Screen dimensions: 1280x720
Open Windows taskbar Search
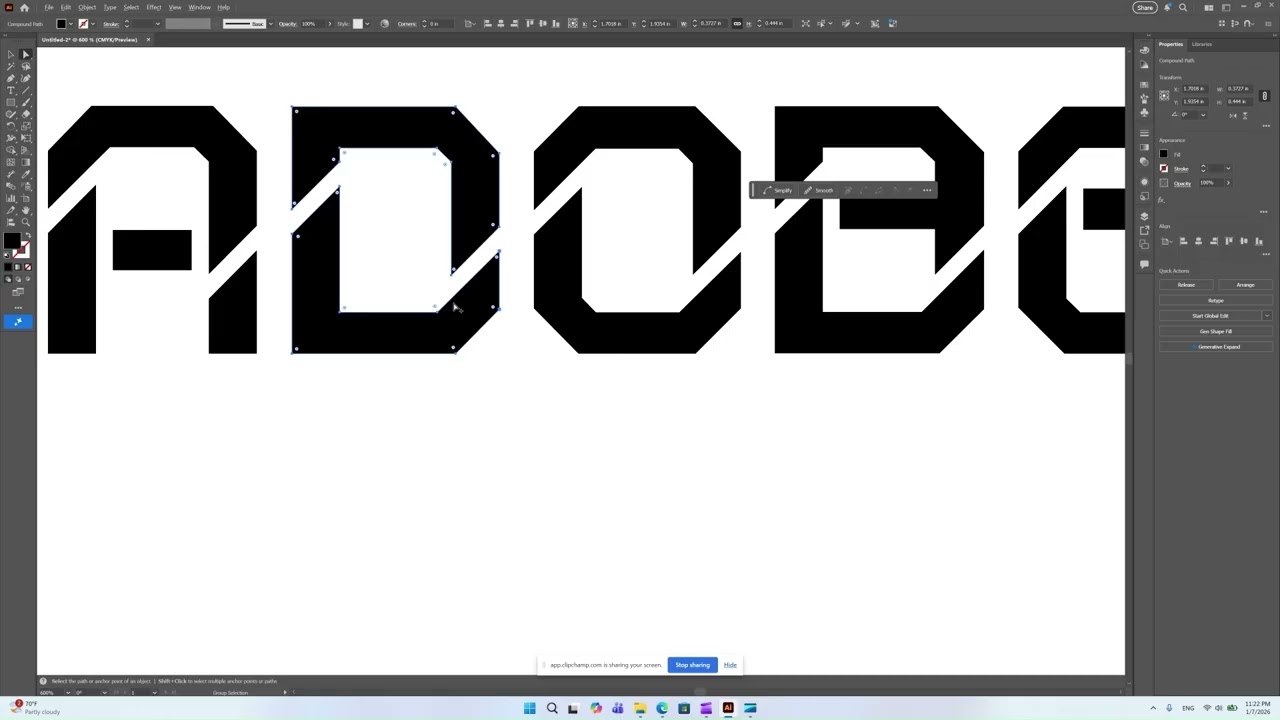[551, 708]
